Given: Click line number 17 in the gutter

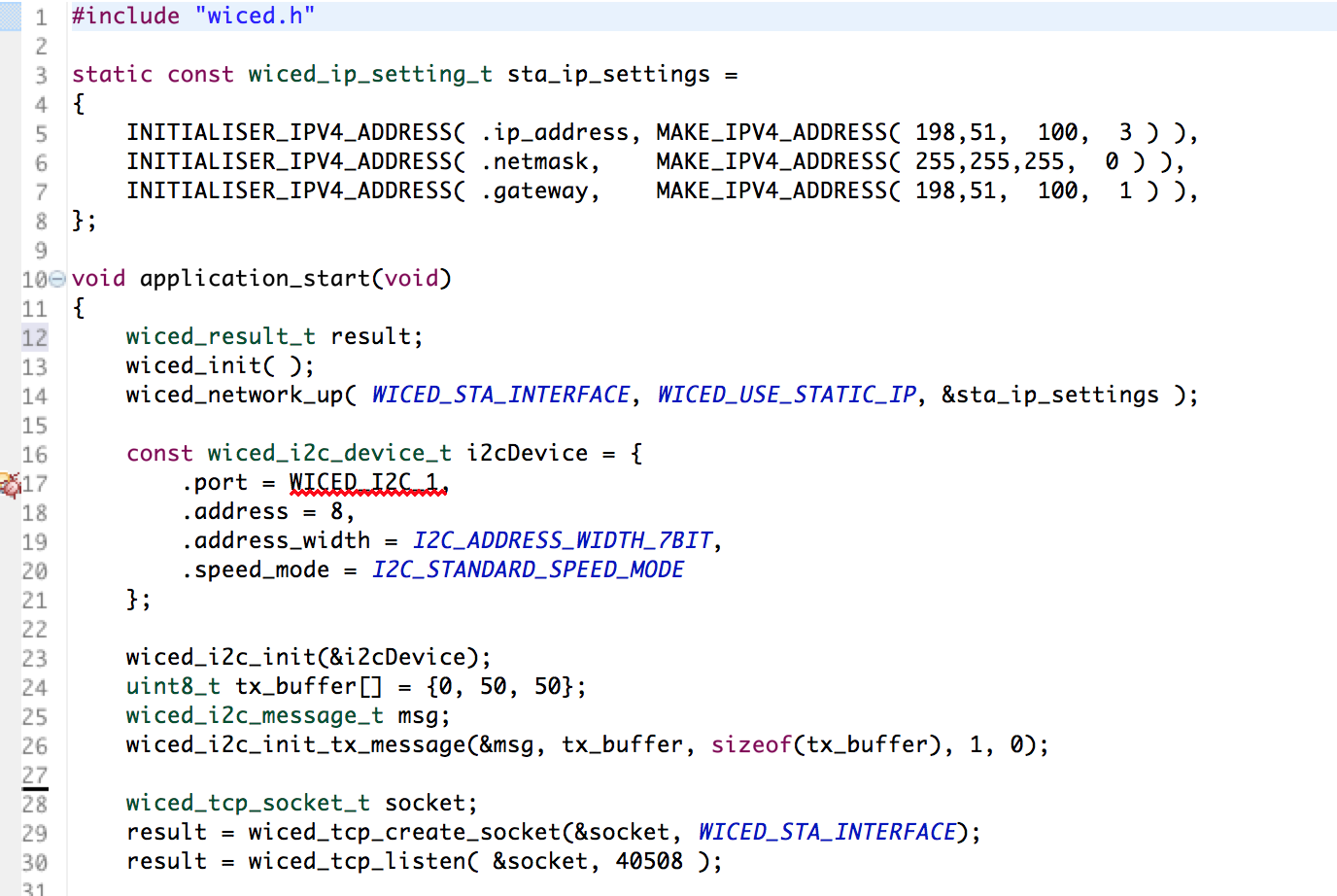Looking at the screenshot, I should (35, 483).
